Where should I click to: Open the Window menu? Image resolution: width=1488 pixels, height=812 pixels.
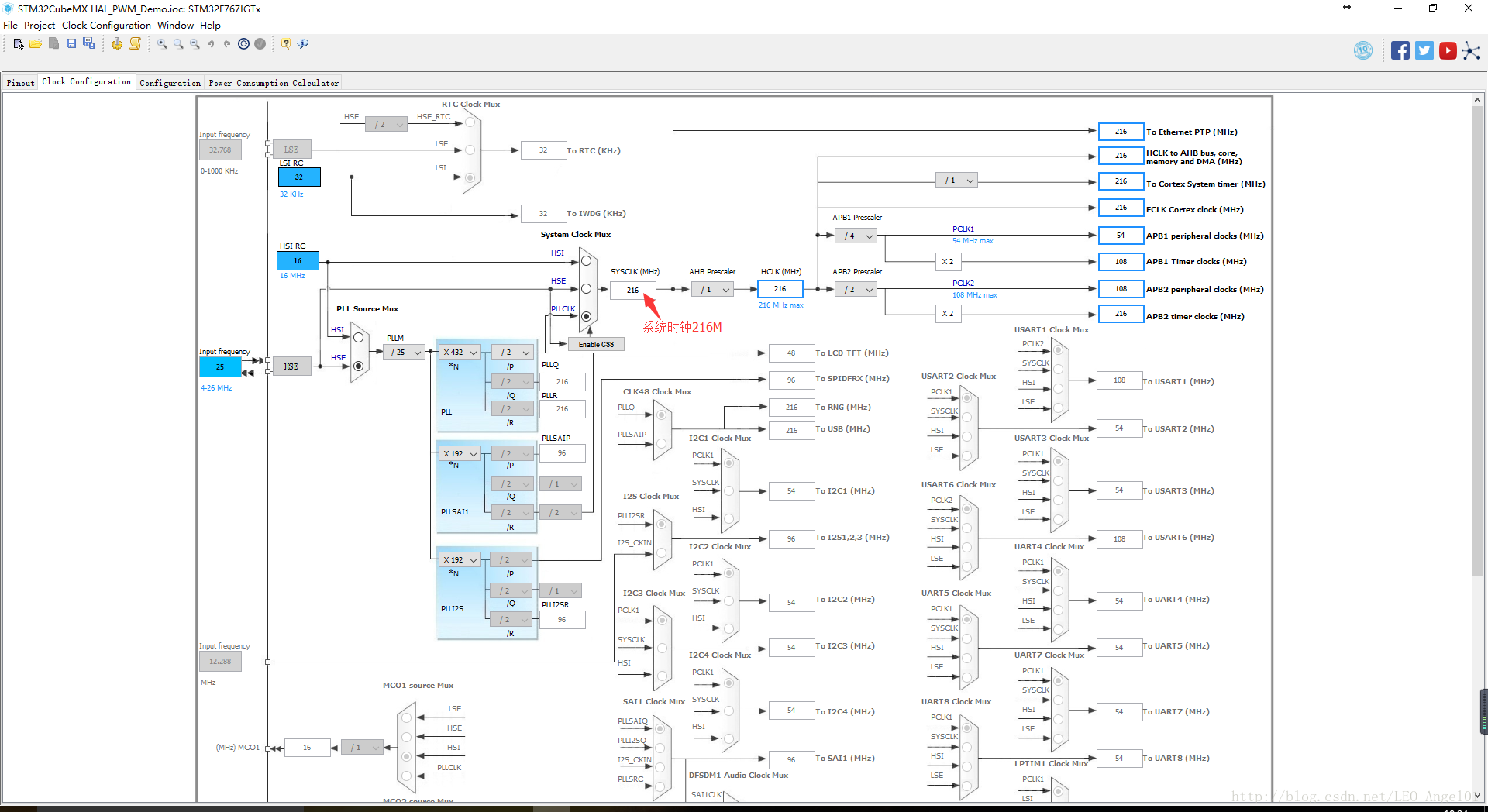tap(175, 26)
